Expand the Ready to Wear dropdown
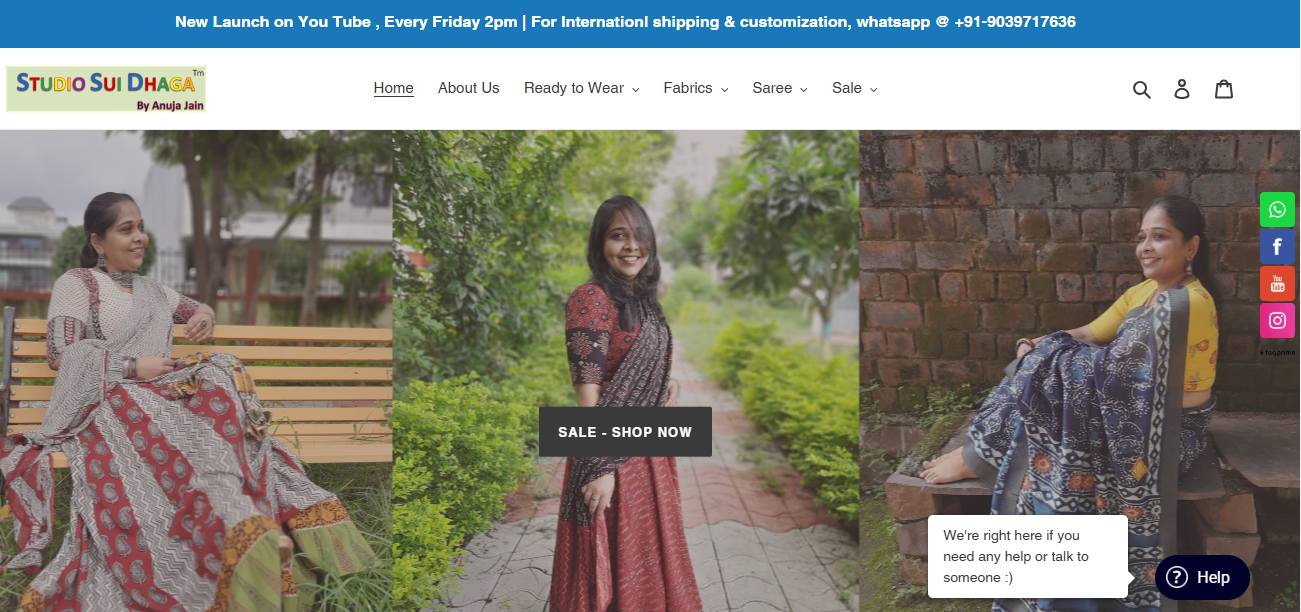This screenshot has width=1301, height=612. tap(581, 88)
